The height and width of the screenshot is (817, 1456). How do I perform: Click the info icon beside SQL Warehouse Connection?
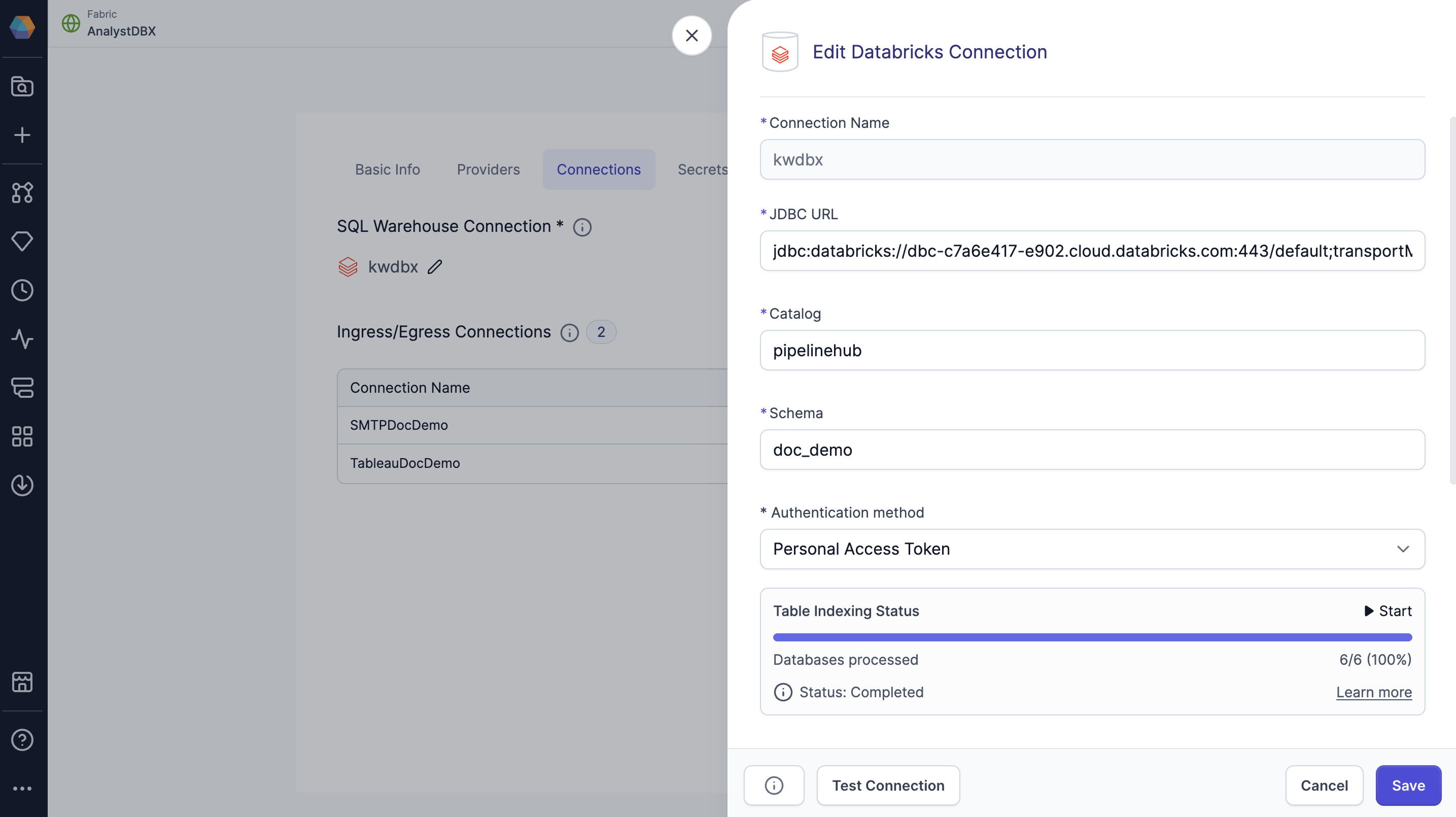[582, 227]
